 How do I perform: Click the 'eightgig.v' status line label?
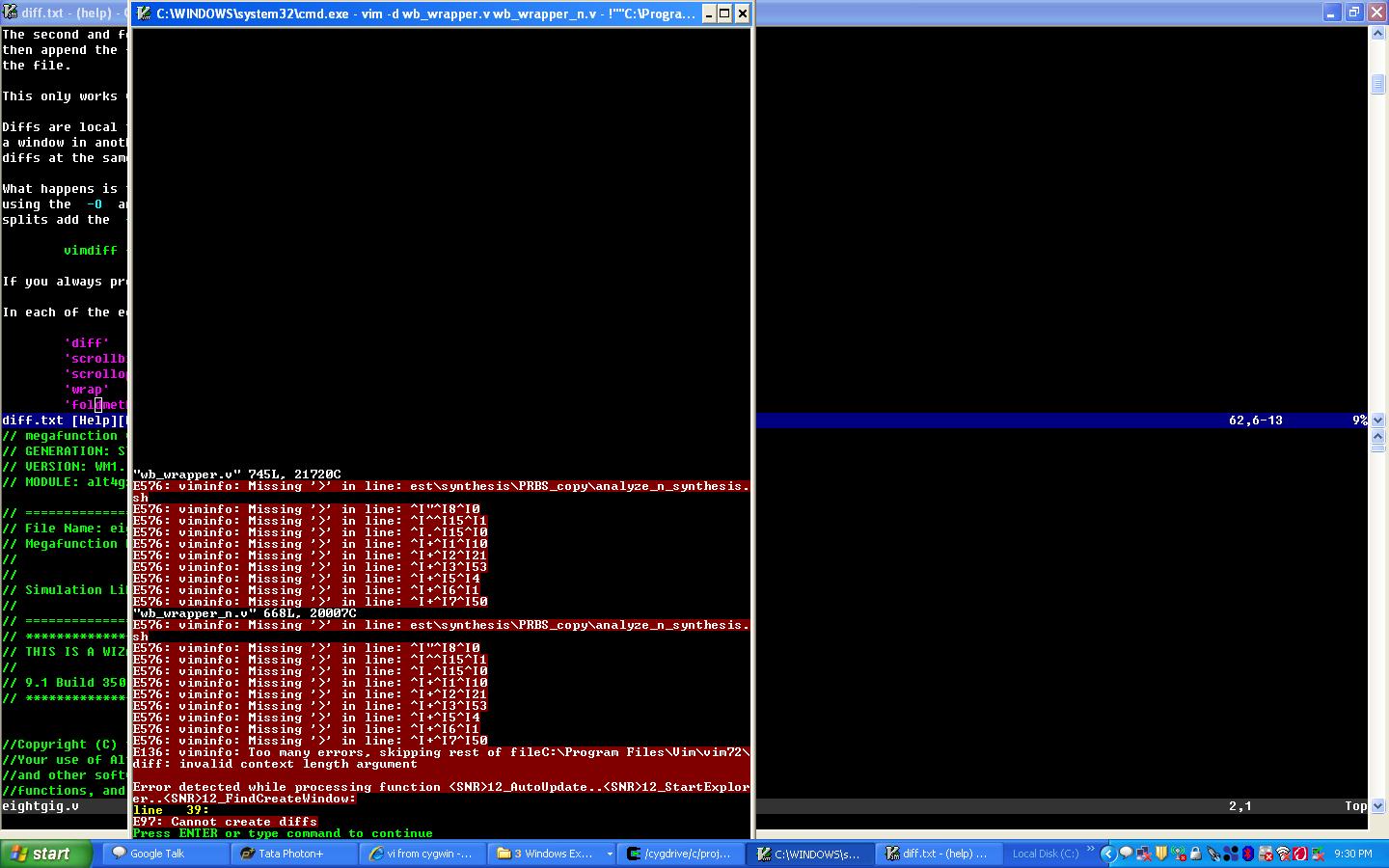coord(41,806)
